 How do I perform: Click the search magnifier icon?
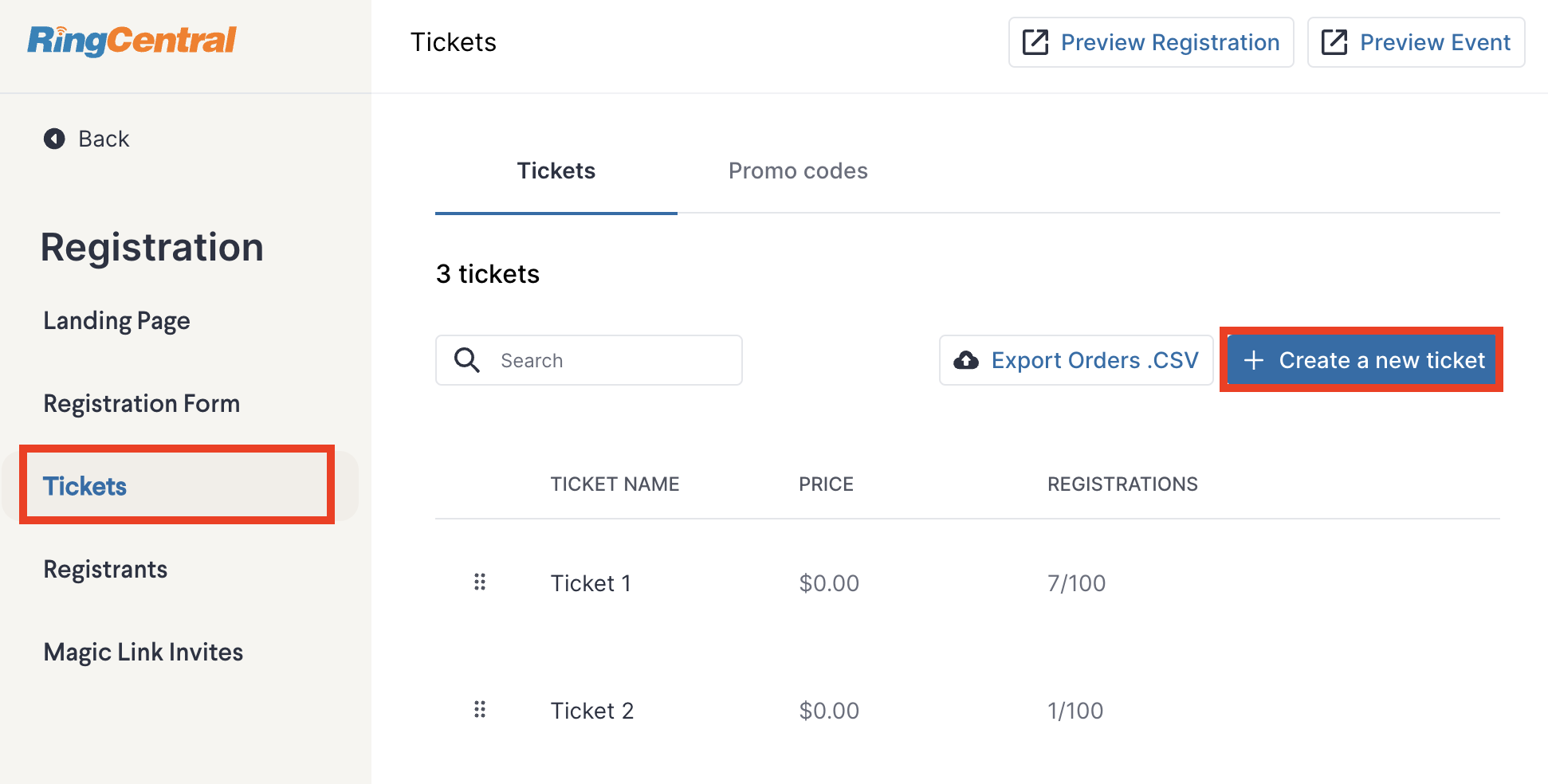pos(467,360)
